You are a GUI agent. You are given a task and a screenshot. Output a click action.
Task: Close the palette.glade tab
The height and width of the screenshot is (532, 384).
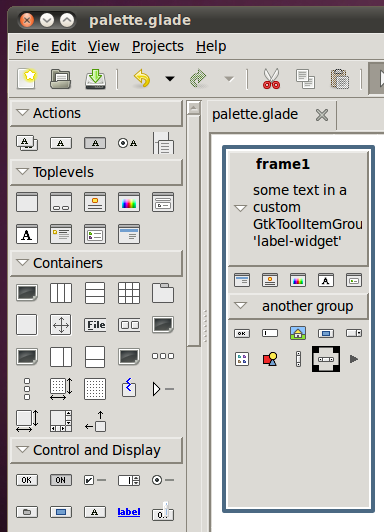tap(322, 115)
